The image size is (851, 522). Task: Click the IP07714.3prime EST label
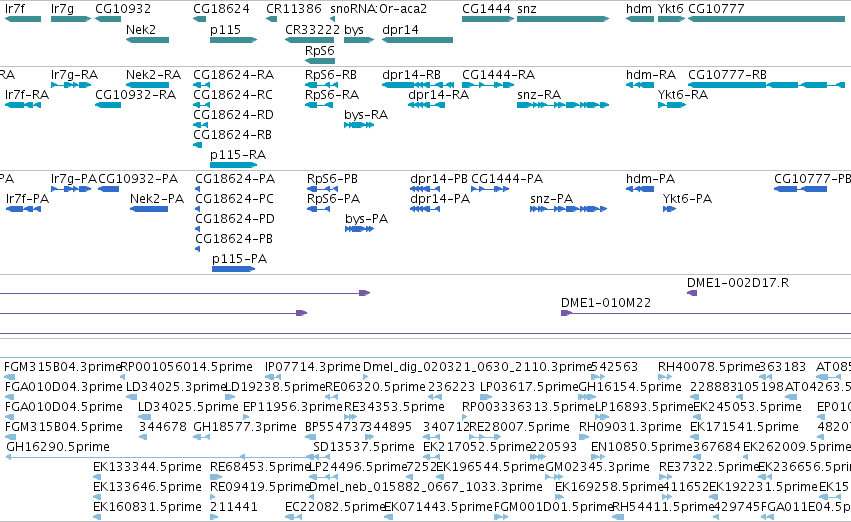click(313, 367)
